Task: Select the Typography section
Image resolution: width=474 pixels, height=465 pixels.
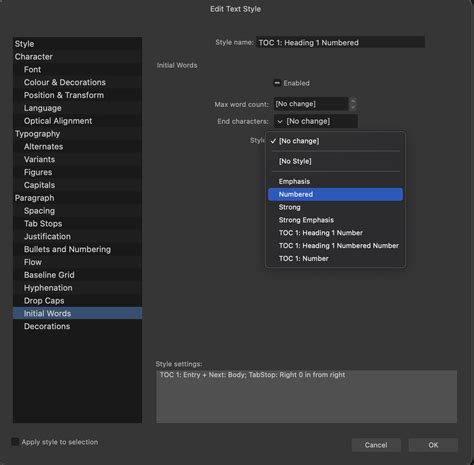Action: [x=77, y=134]
